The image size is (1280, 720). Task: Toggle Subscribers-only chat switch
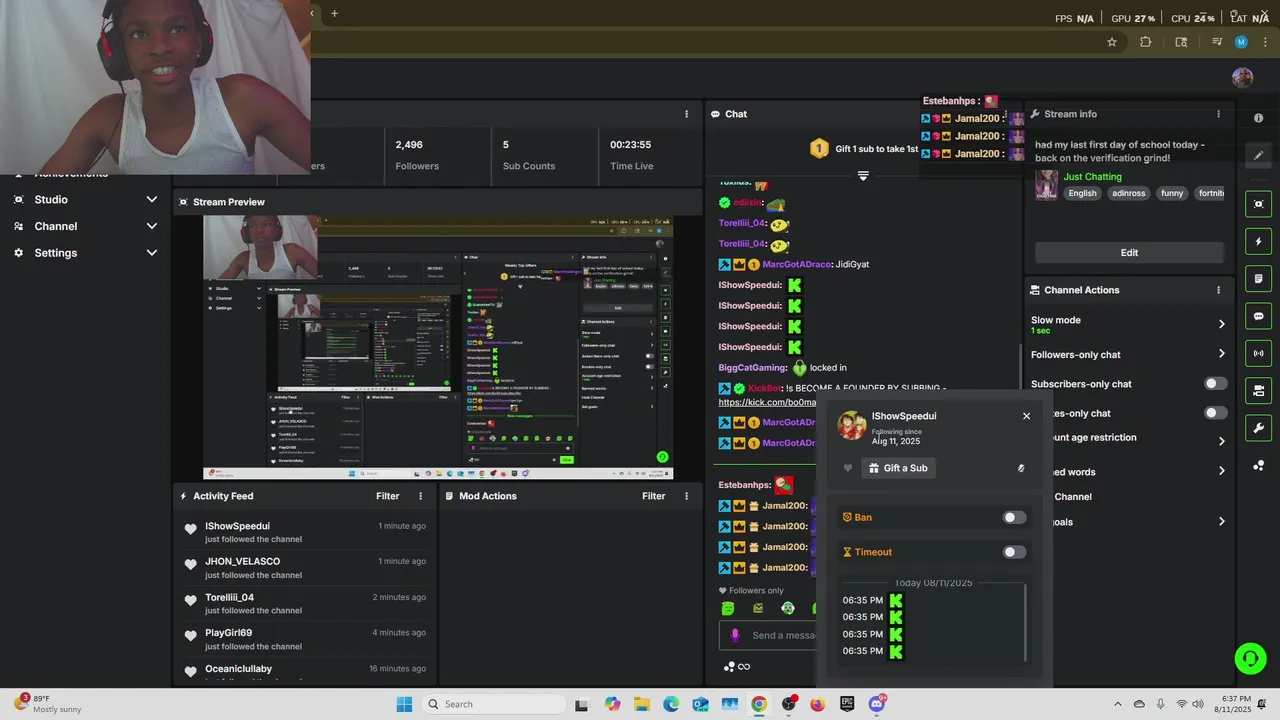[1215, 384]
